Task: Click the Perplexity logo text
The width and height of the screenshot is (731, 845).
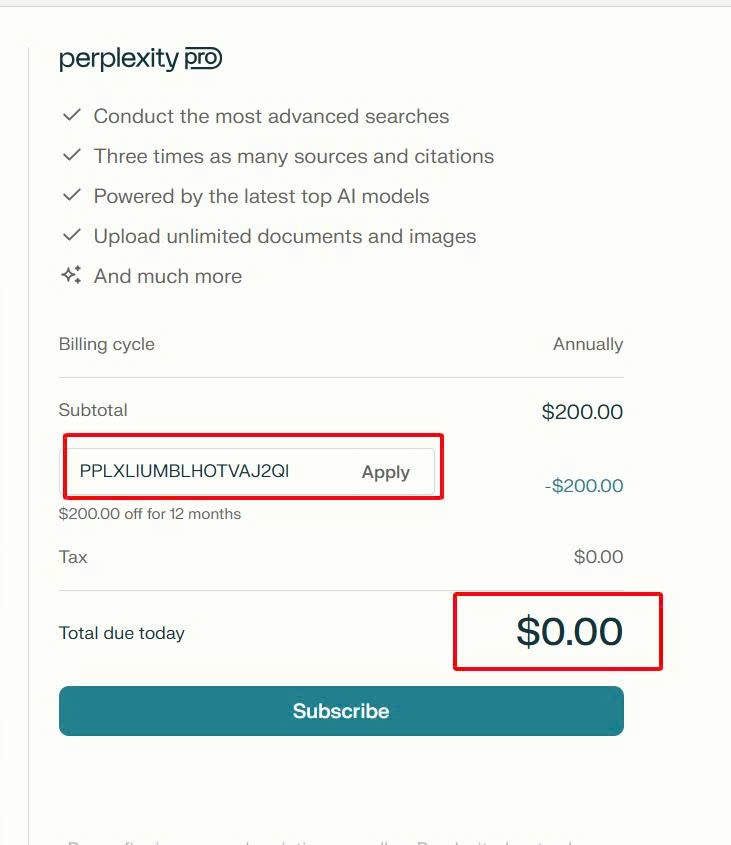Action: click(119, 59)
